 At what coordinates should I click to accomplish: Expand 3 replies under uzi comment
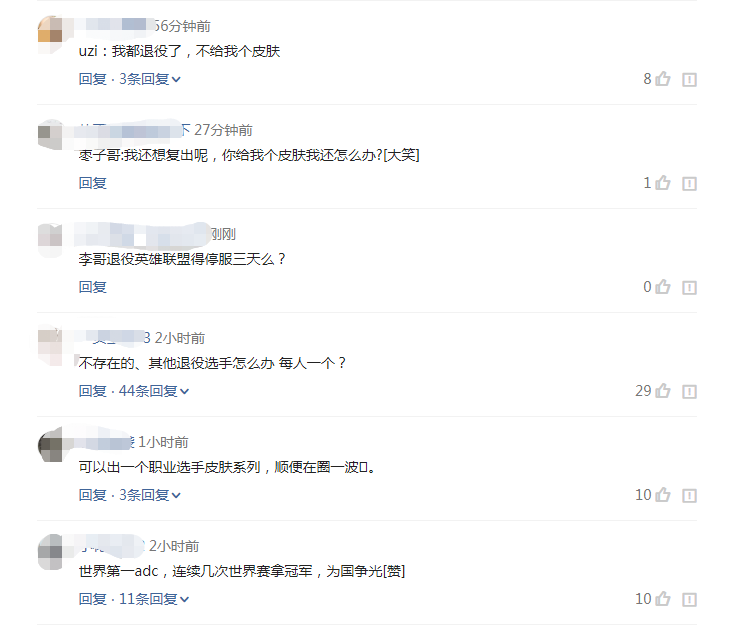pos(150,79)
